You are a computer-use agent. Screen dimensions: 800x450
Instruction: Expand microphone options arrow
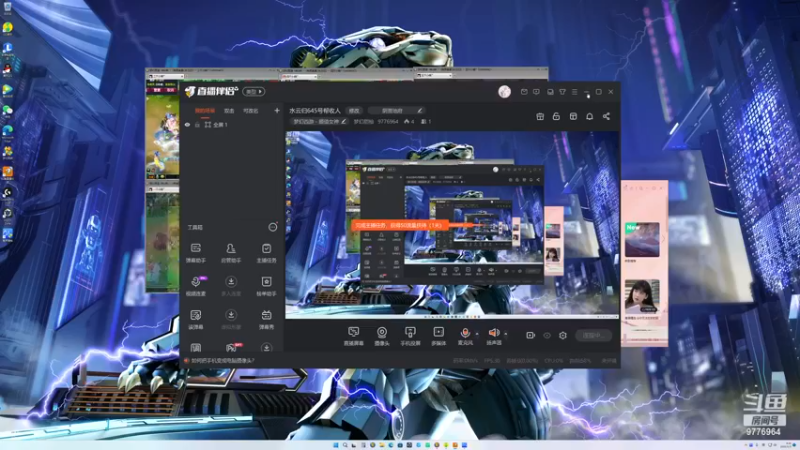477,334
